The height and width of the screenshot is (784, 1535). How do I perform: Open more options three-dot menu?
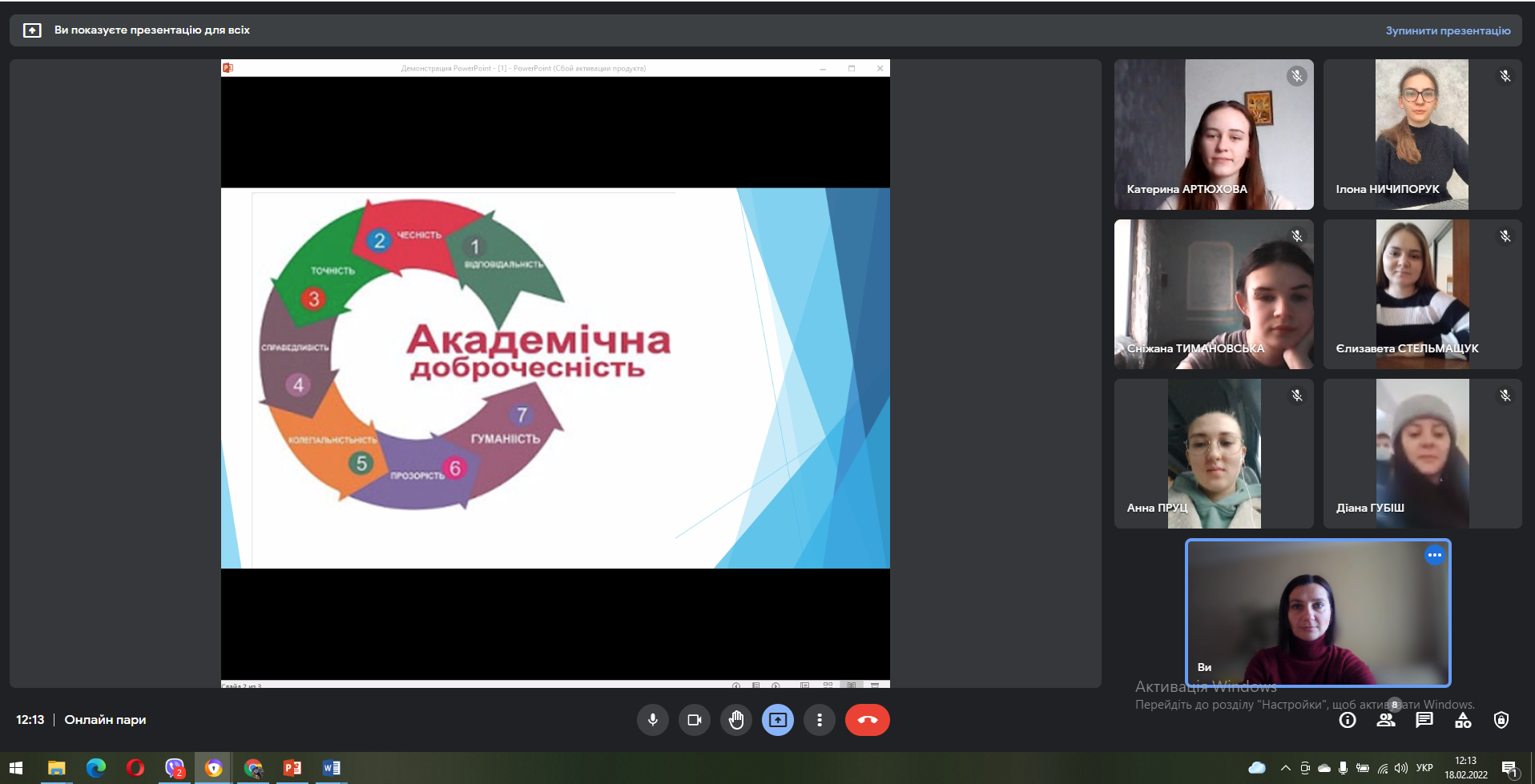pyautogui.click(x=820, y=720)
